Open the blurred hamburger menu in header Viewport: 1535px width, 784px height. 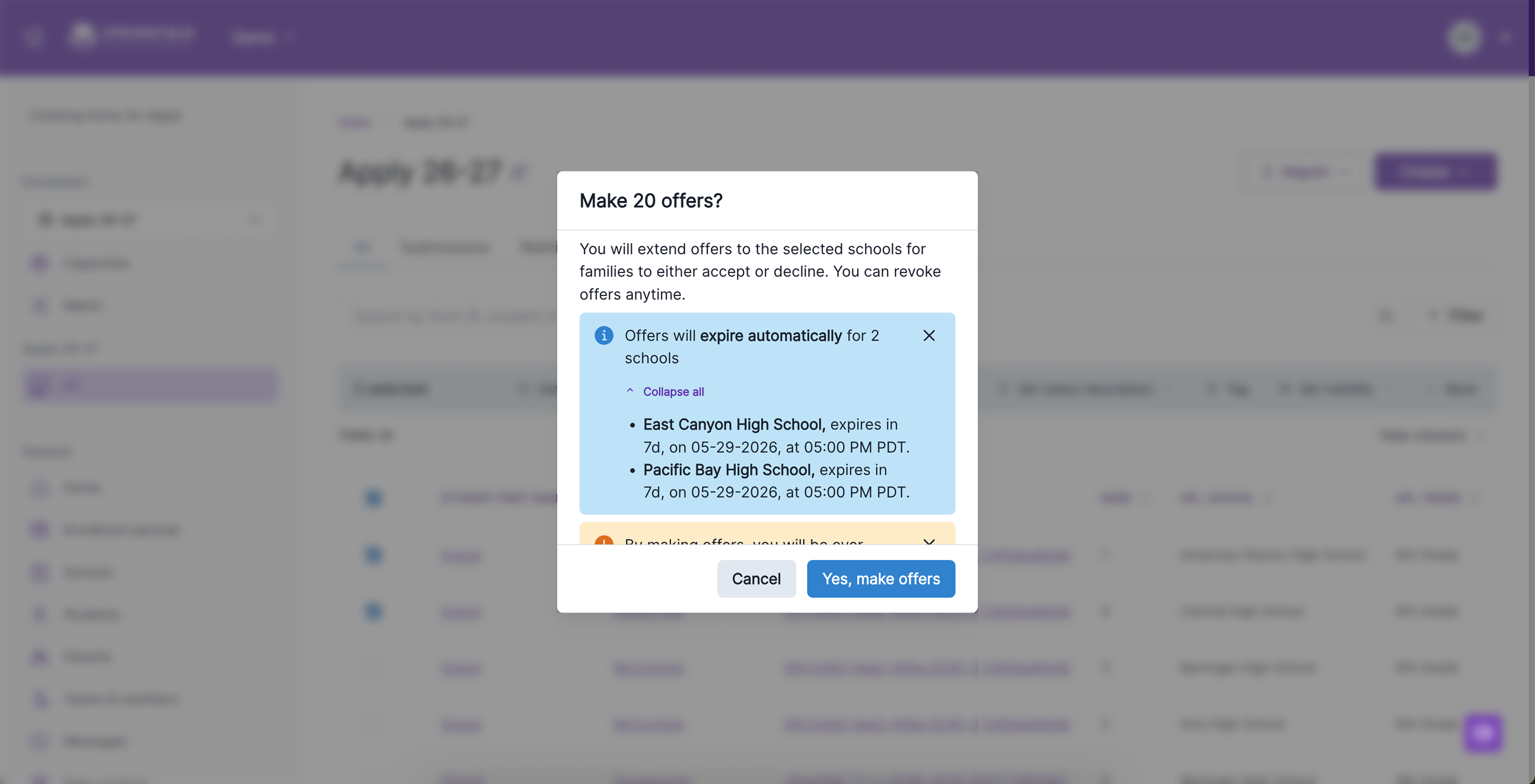pyautogui.click(x=33, y=37)
